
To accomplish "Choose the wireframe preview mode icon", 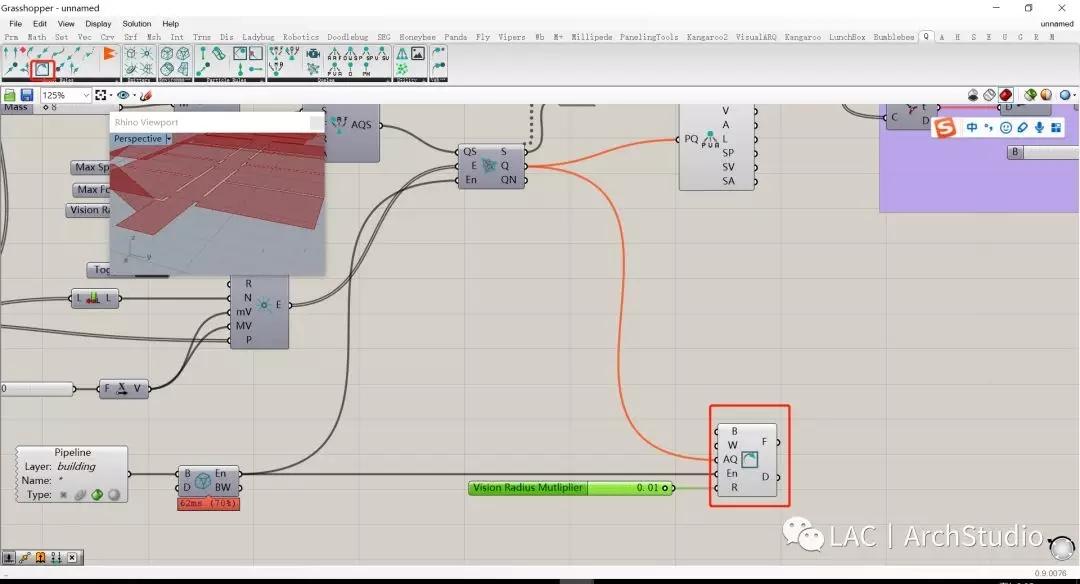I will click(x=989, y=95).
